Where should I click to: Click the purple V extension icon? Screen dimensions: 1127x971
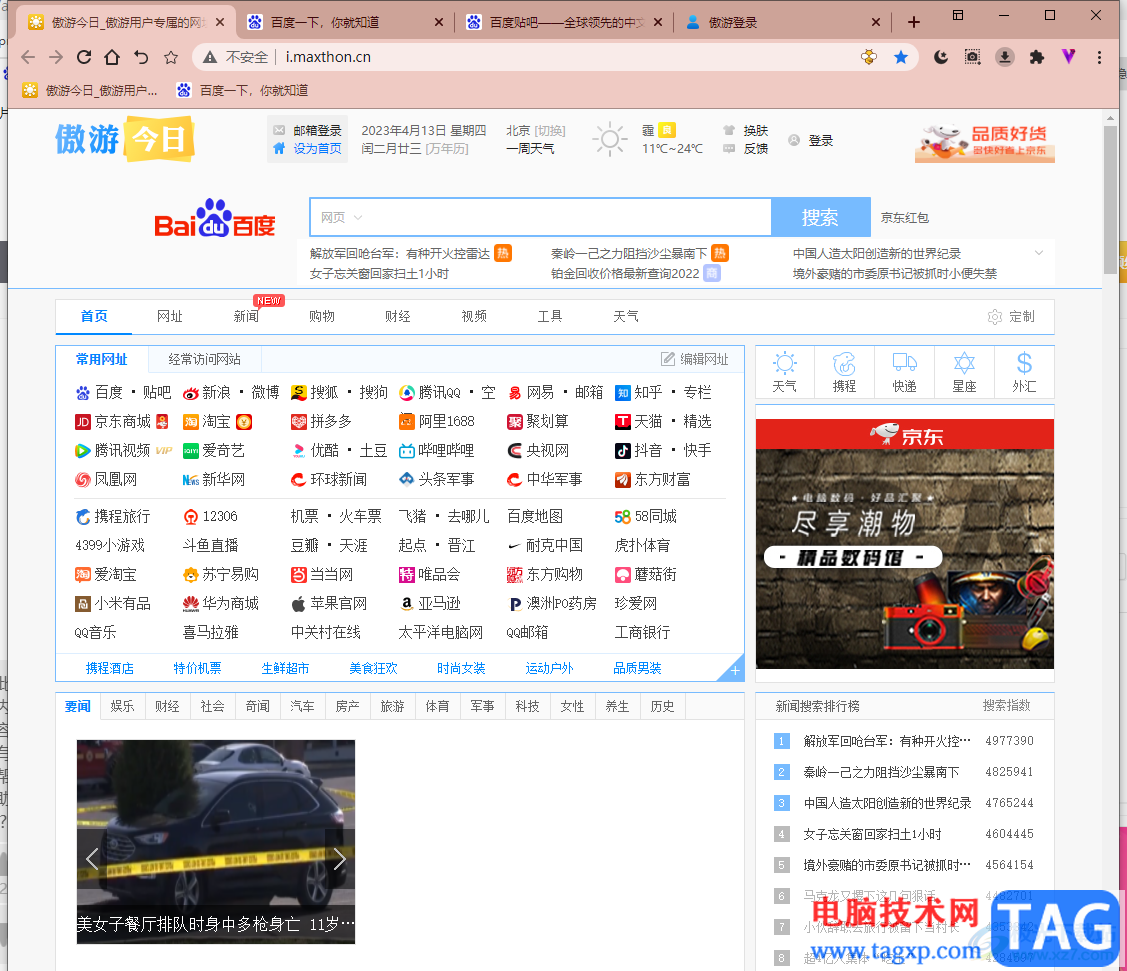coord(1069,57)
